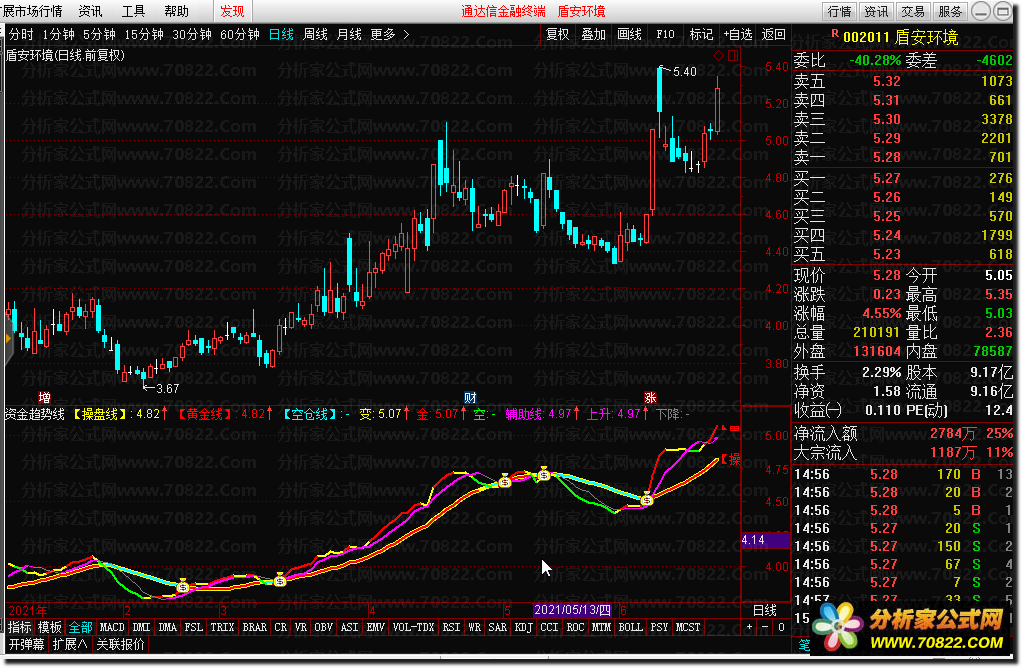
Task: Select the OBV indicator
Action: [x=324, y=627]
